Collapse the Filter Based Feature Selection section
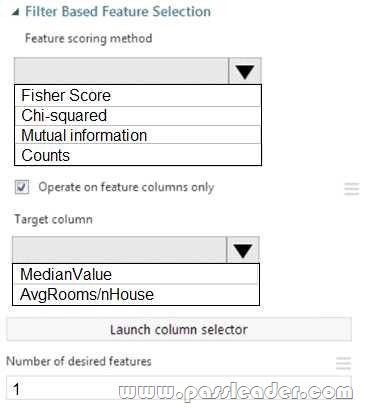 tap(15, 13)
